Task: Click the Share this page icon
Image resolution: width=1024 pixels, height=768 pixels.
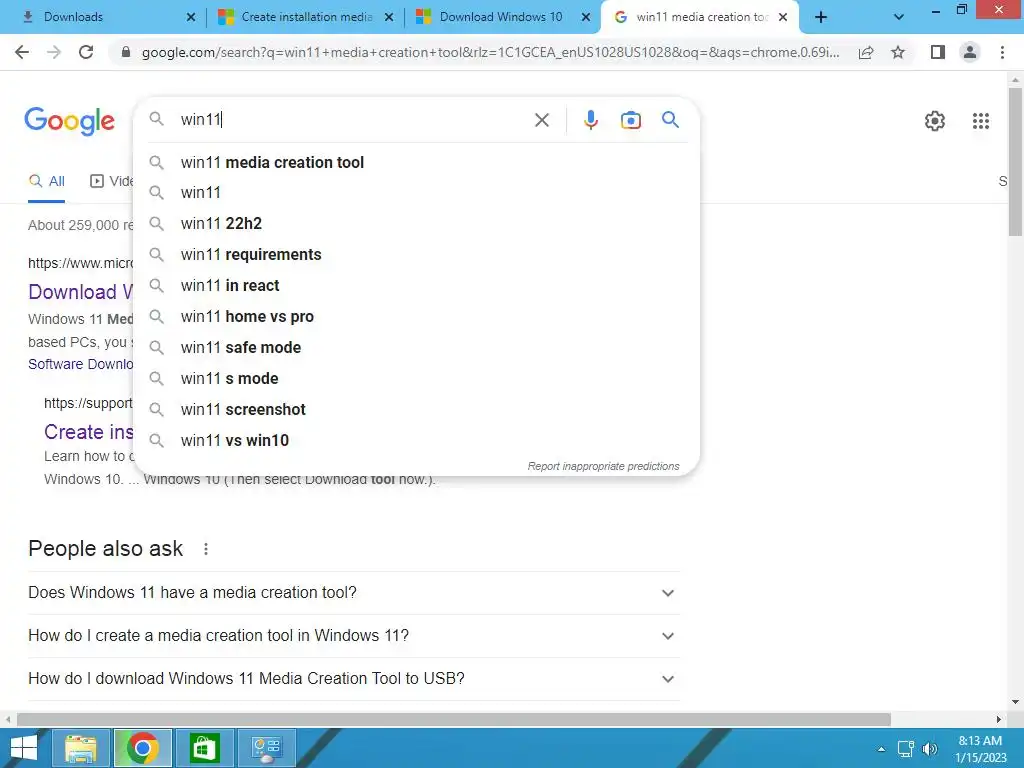Action: [x=866, y=52]
